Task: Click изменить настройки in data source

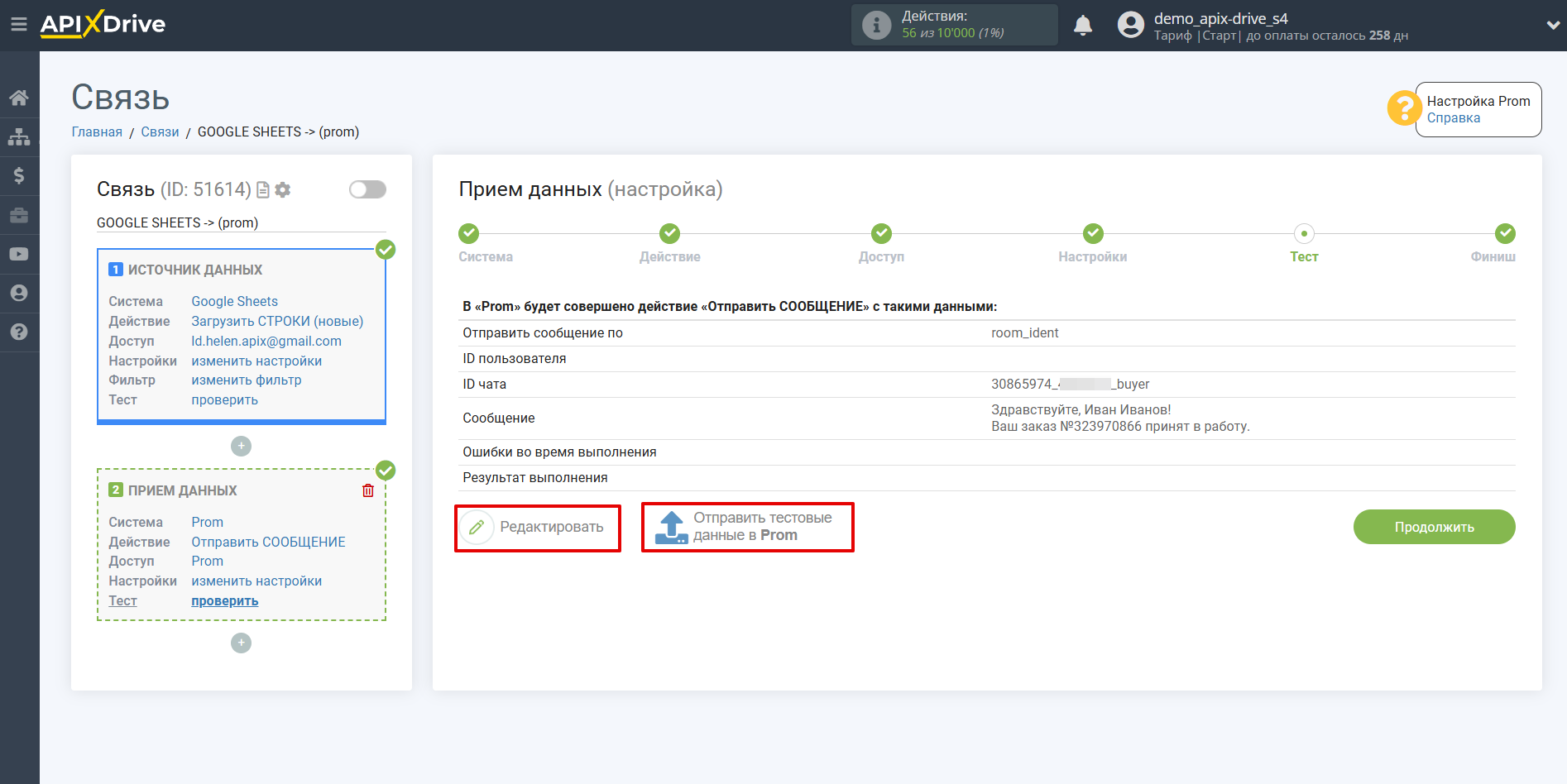Action: pos(256,361)
